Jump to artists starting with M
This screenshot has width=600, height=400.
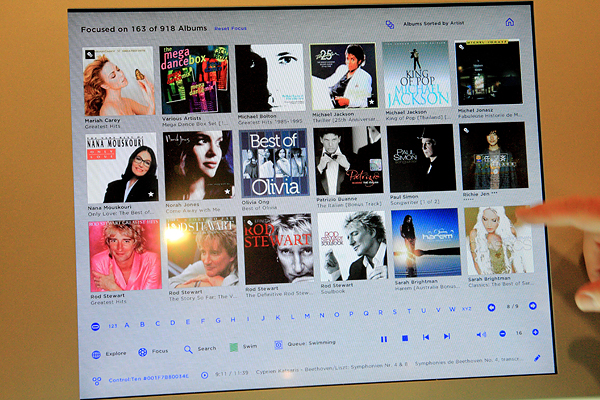pos(307,316)
